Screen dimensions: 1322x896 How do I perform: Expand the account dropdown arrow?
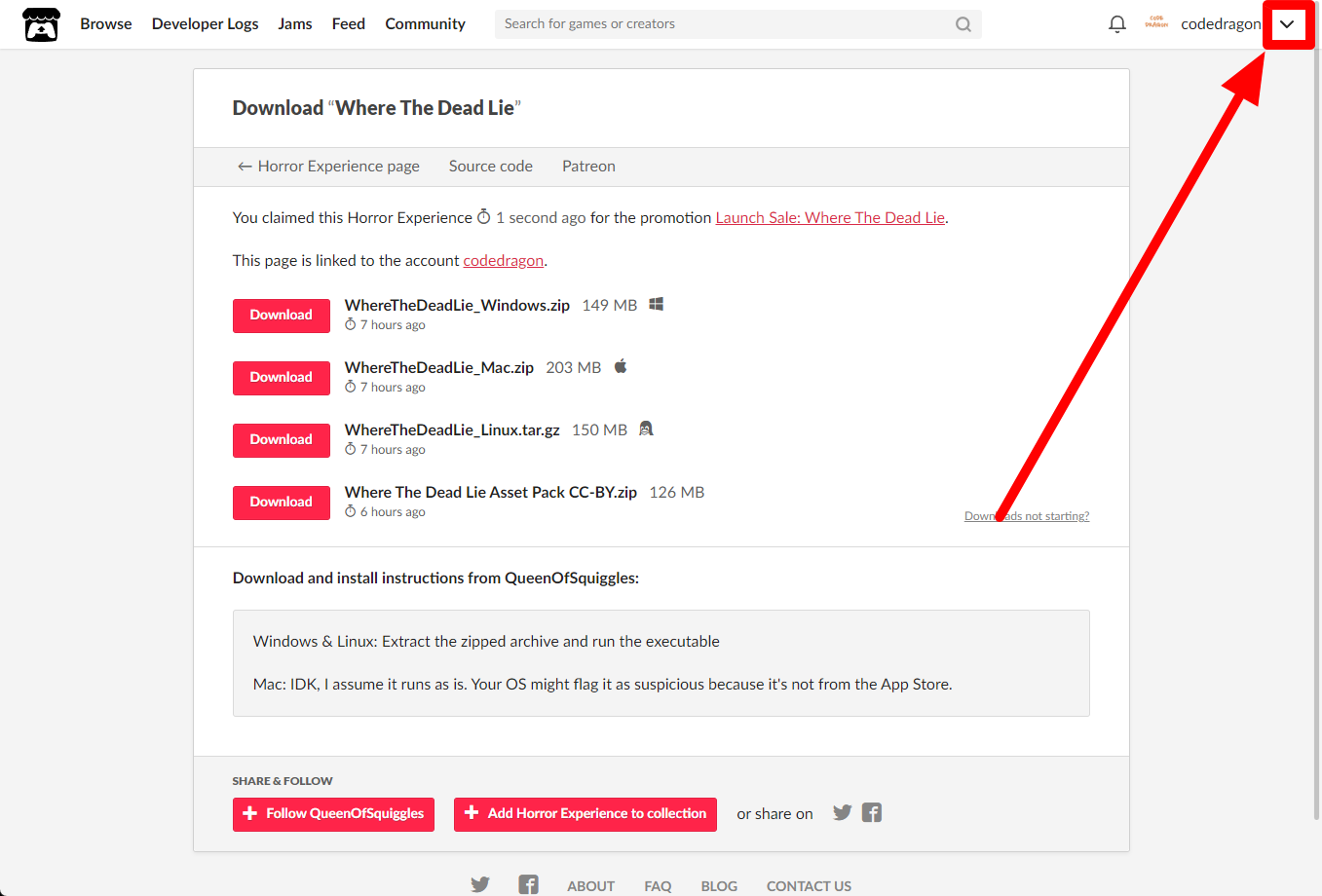click(1287, 24)
